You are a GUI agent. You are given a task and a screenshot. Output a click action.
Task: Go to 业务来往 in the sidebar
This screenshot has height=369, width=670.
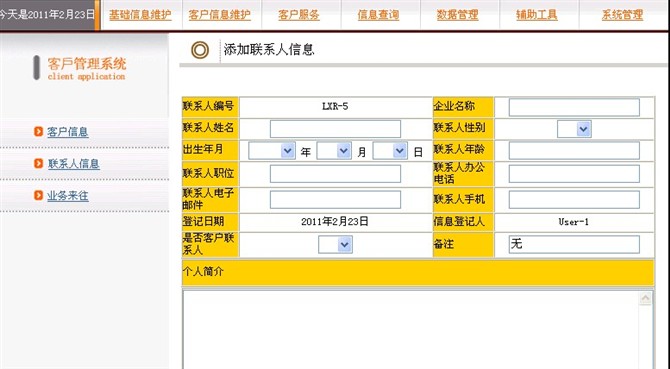click(68, 196)
